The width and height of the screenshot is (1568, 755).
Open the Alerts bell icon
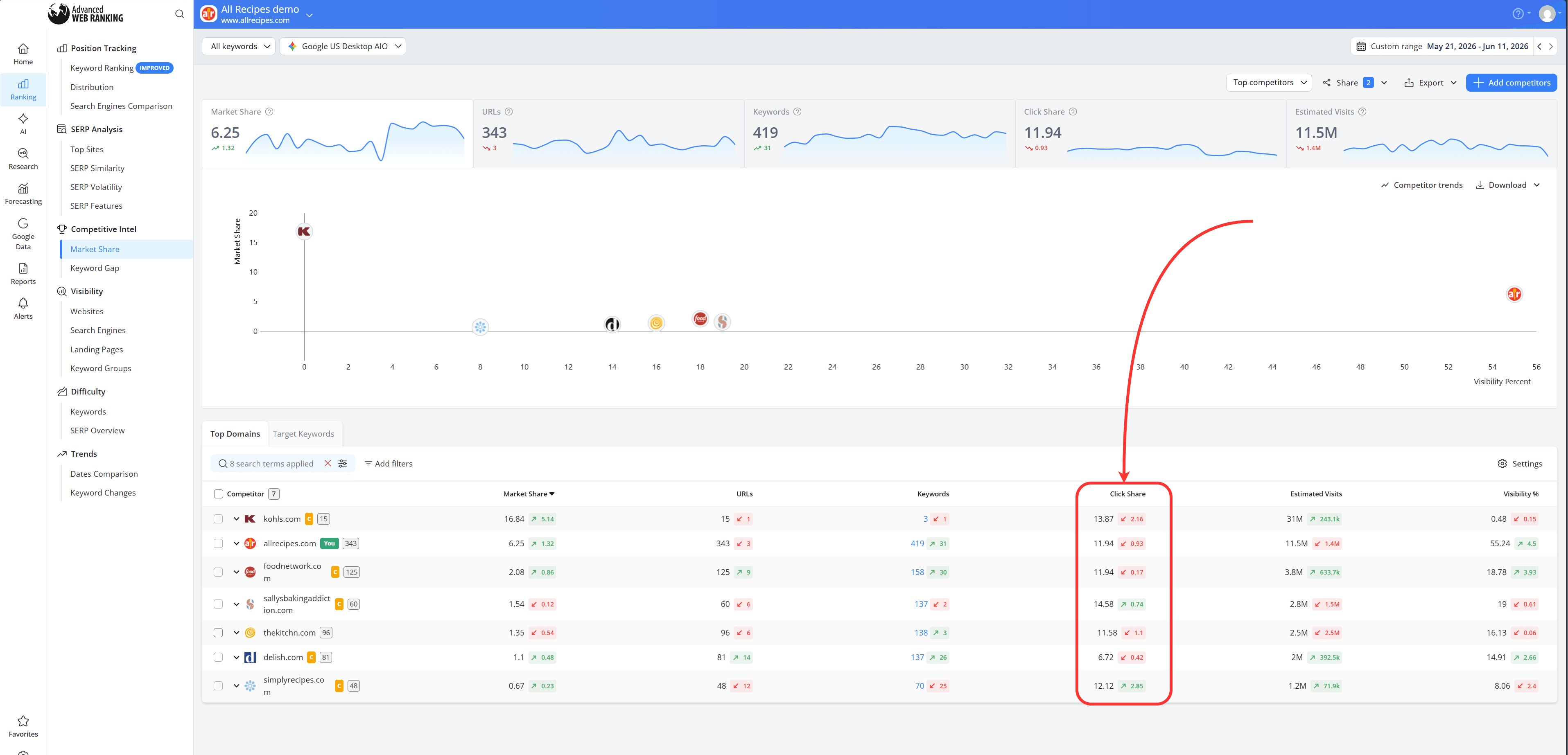point(23,303)
